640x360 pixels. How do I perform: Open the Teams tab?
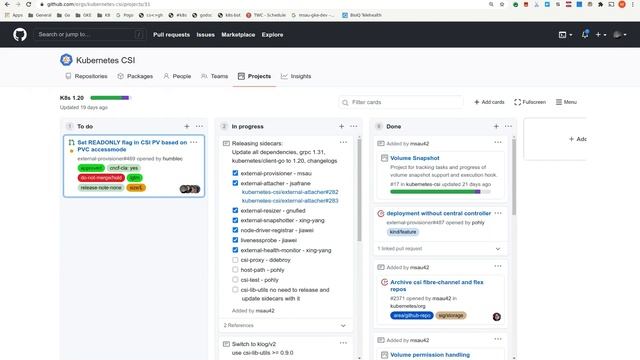pyautogui.click(x=215, y=76)
